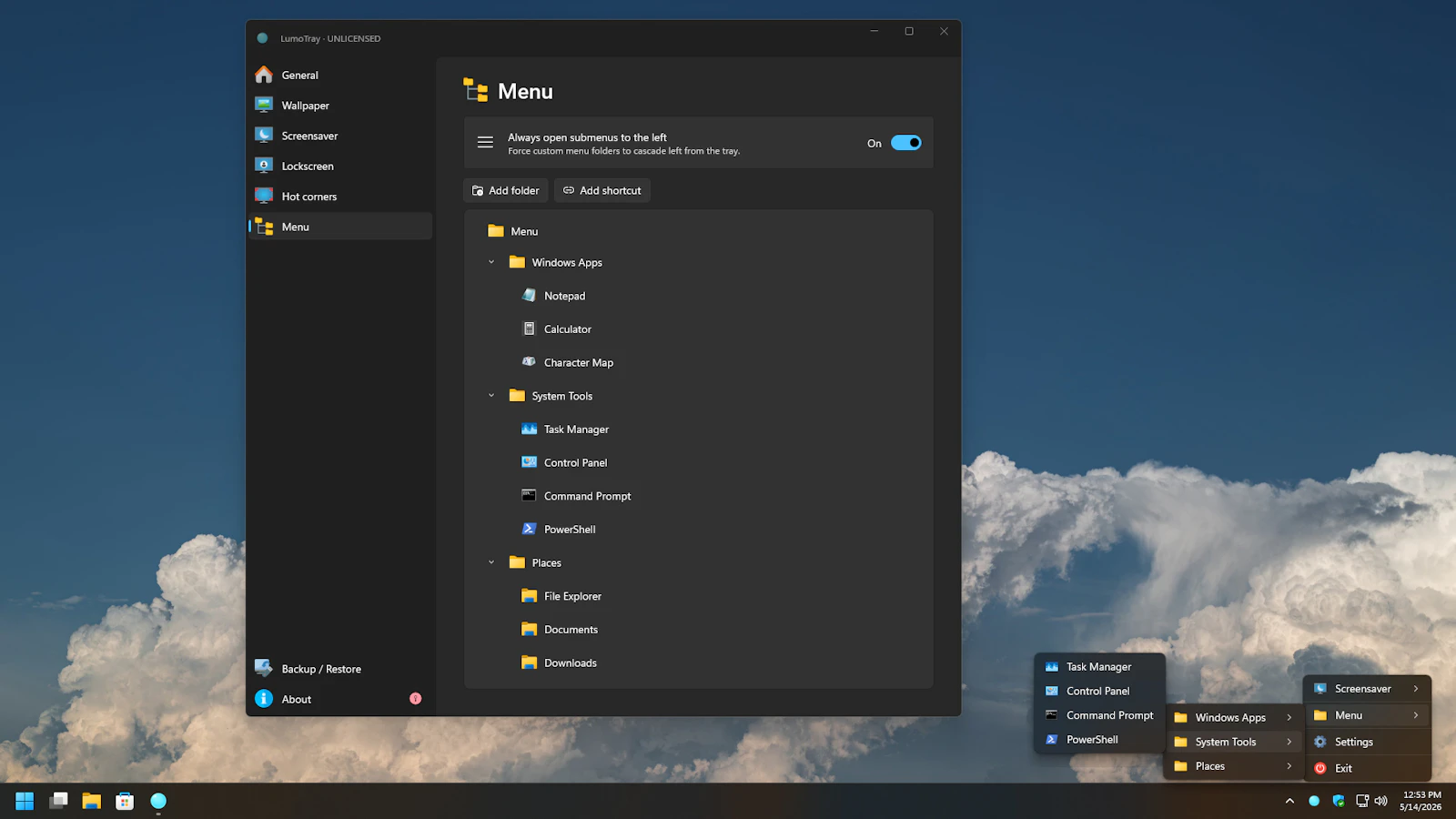Viewport: 1456px width, 819px height.
Task: Go to the Lockscreen section
Action: [x=339, y=166]
